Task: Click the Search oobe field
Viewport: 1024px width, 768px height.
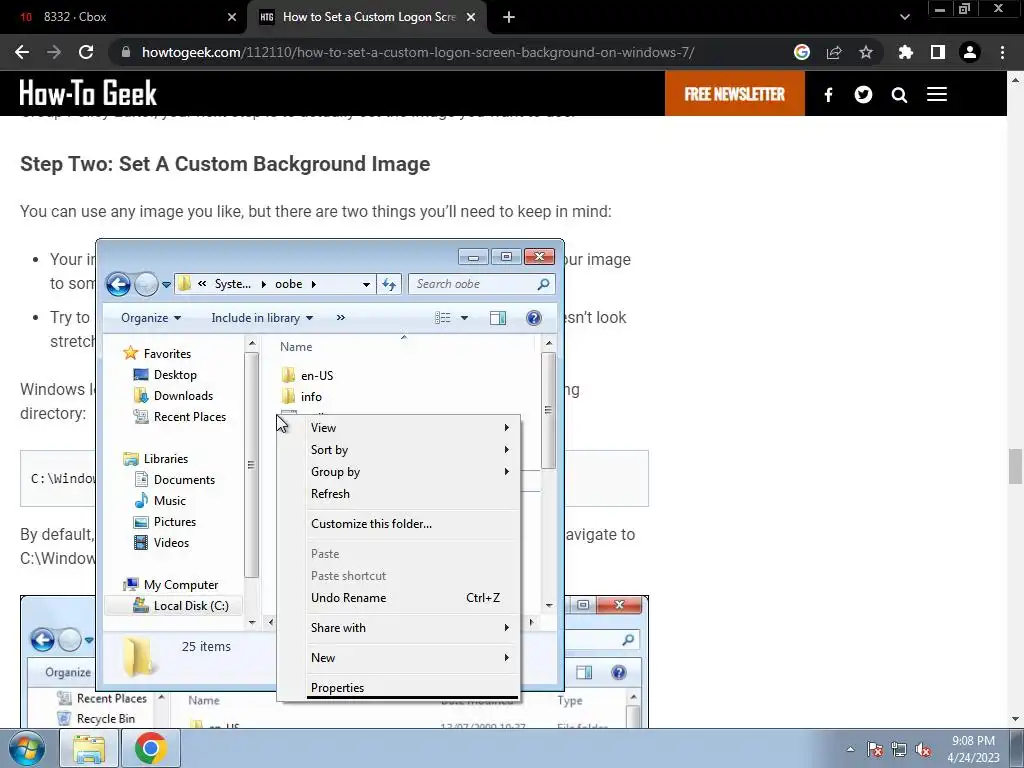Action: click(482, 284)
